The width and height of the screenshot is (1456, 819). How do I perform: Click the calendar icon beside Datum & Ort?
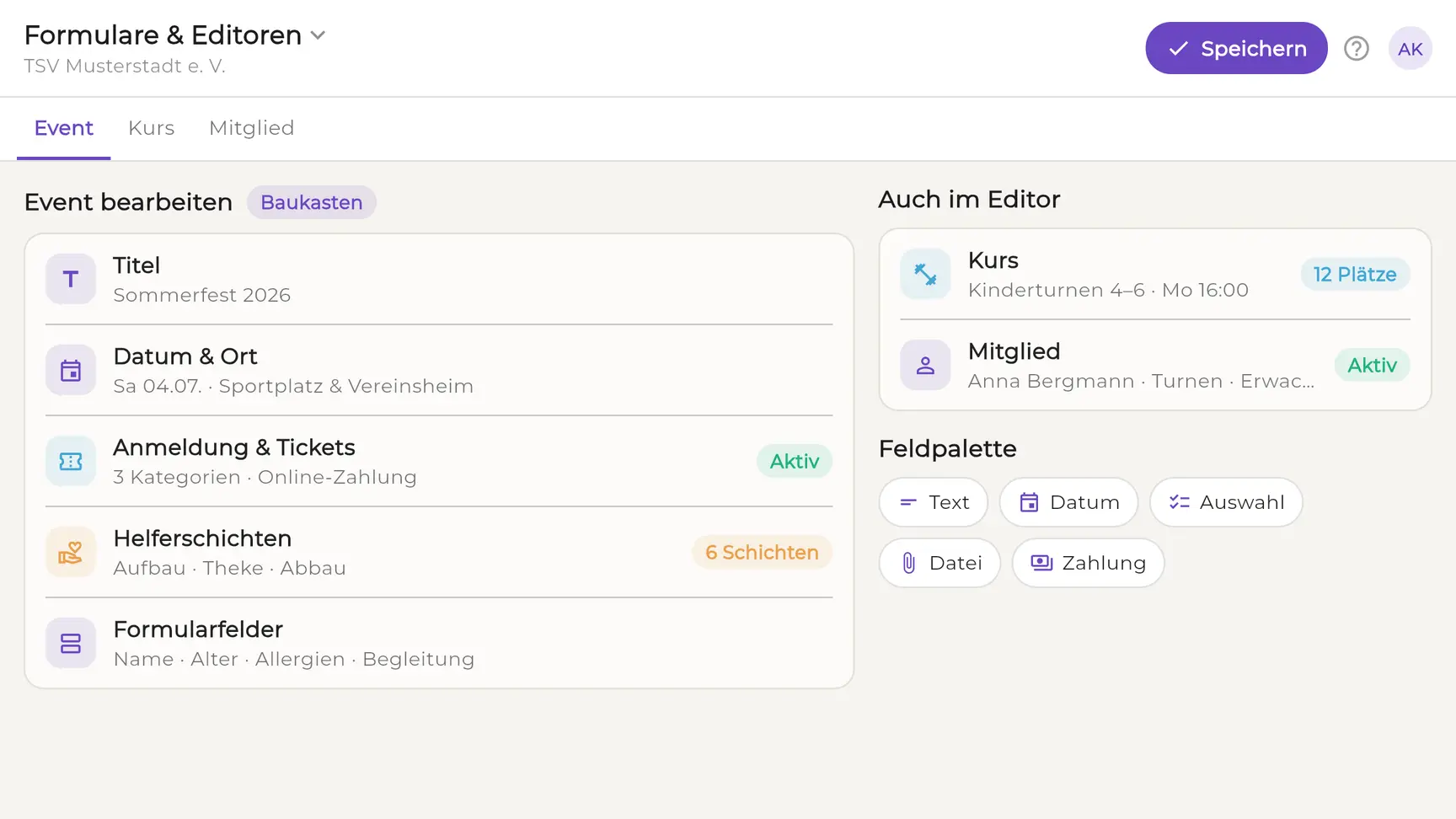pyautogui.click(x=71, y=371)
